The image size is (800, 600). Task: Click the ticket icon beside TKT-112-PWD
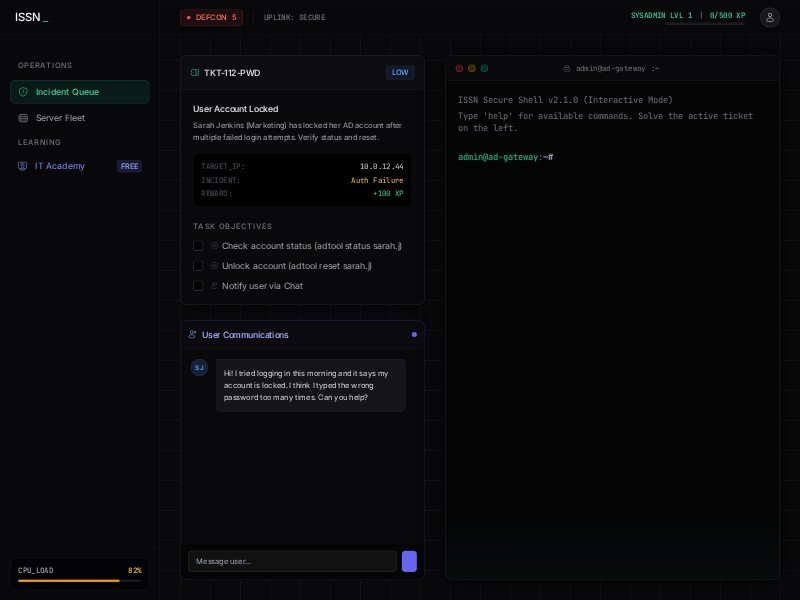(x=195, y=73)
